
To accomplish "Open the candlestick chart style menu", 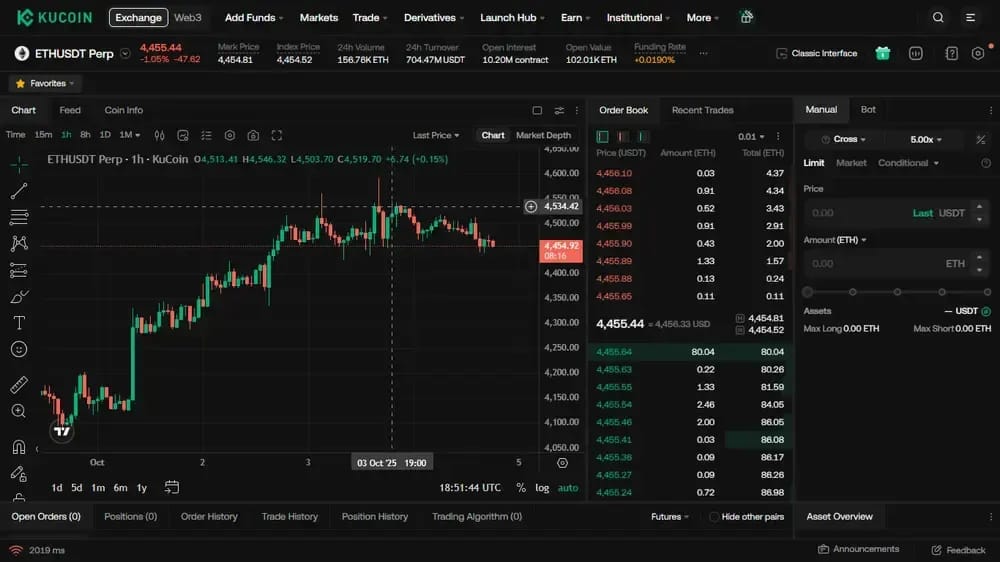I will coord(159,135).
